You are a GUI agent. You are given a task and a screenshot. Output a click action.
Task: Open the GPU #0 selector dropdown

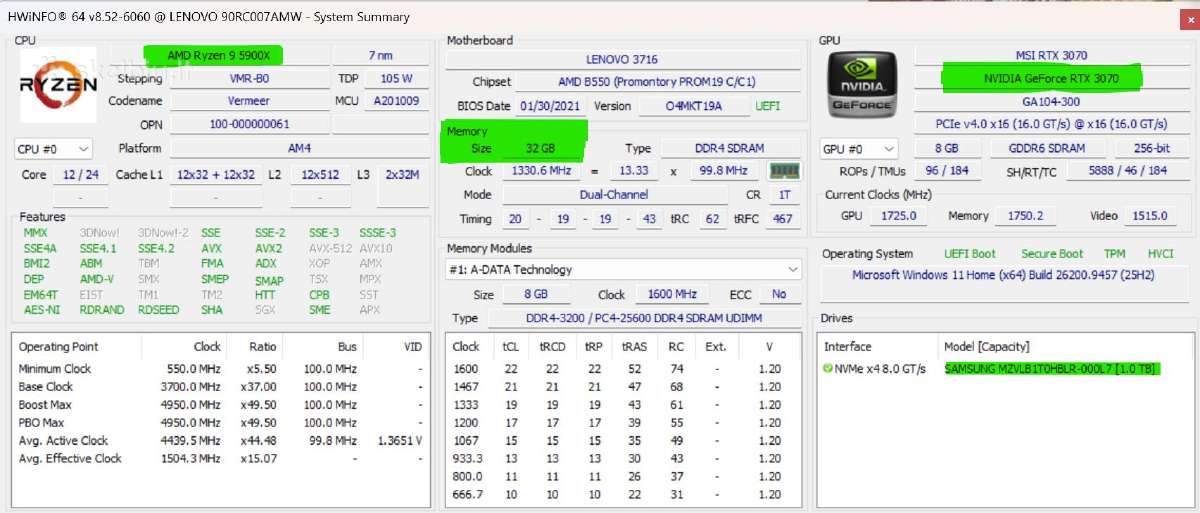click(x=858, y=149)
